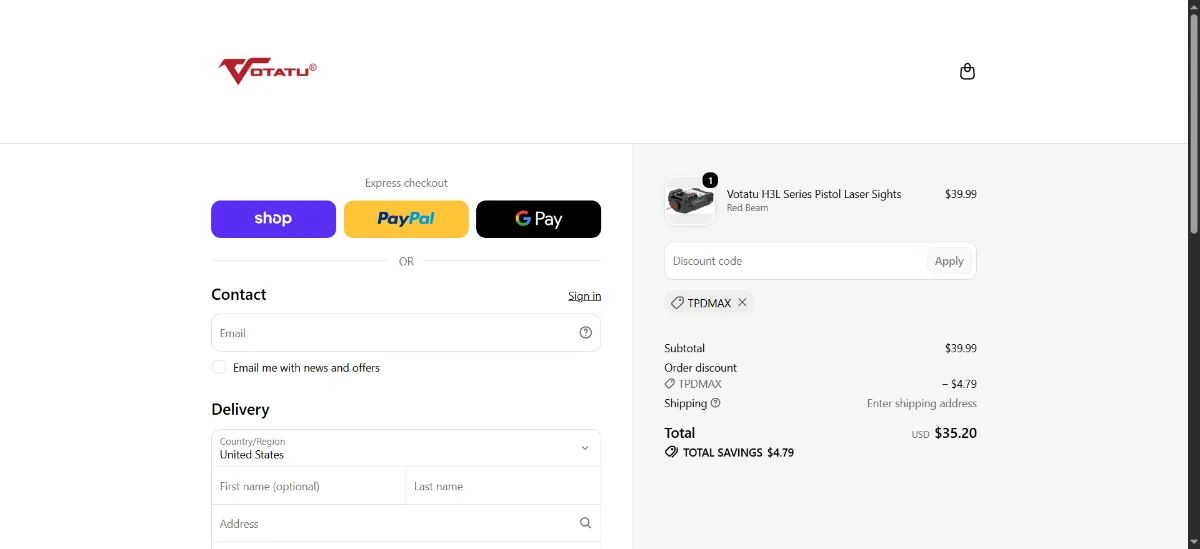
Task: Click the shipping info question mark icon
Action: click(x=716, y=403)
